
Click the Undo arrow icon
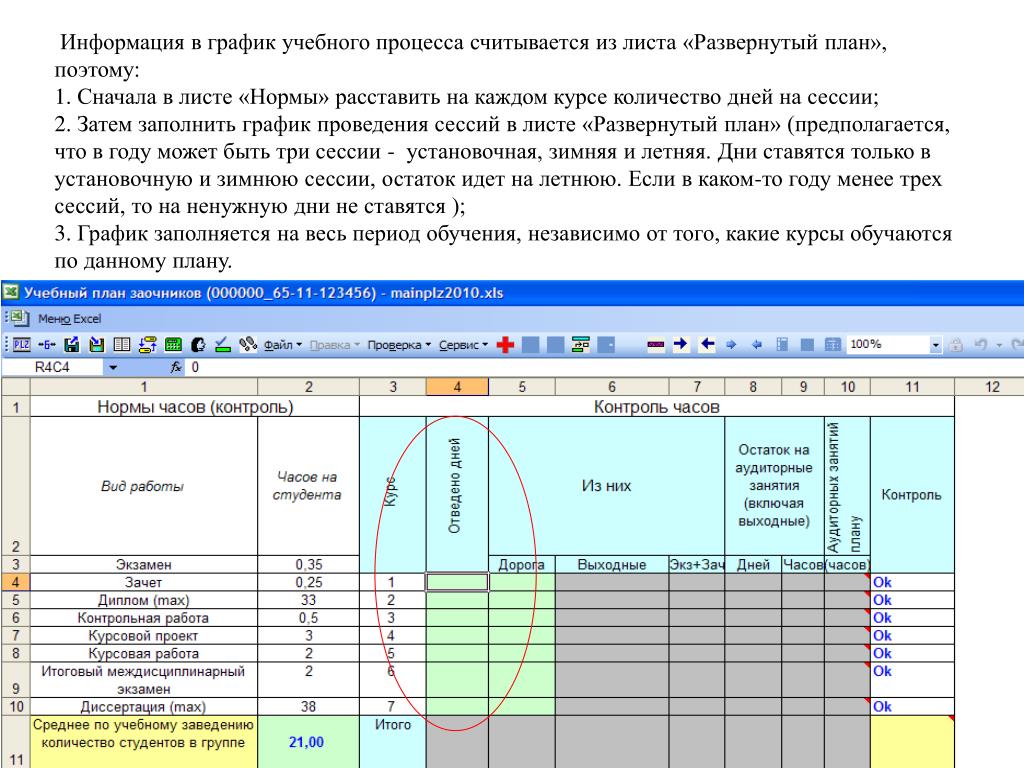980,344
